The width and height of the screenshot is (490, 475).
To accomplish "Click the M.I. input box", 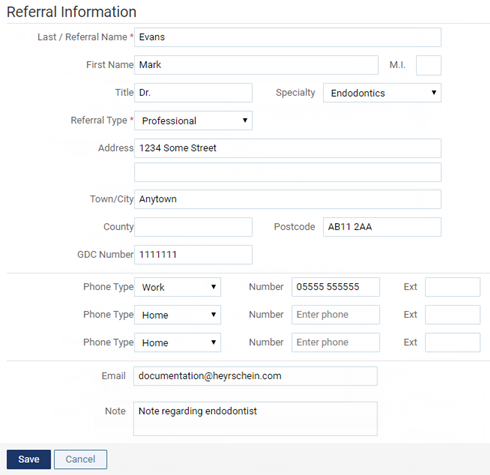I will click(x=429, y=65).
